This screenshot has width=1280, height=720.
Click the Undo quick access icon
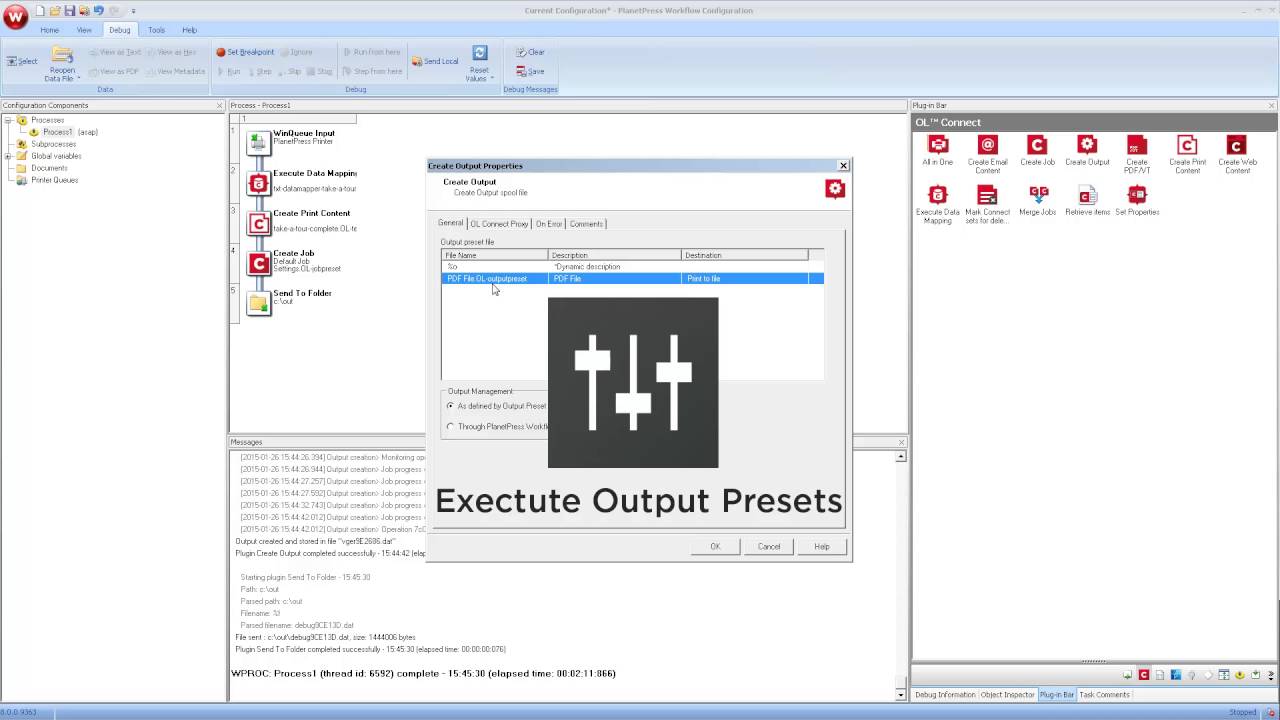98,10
